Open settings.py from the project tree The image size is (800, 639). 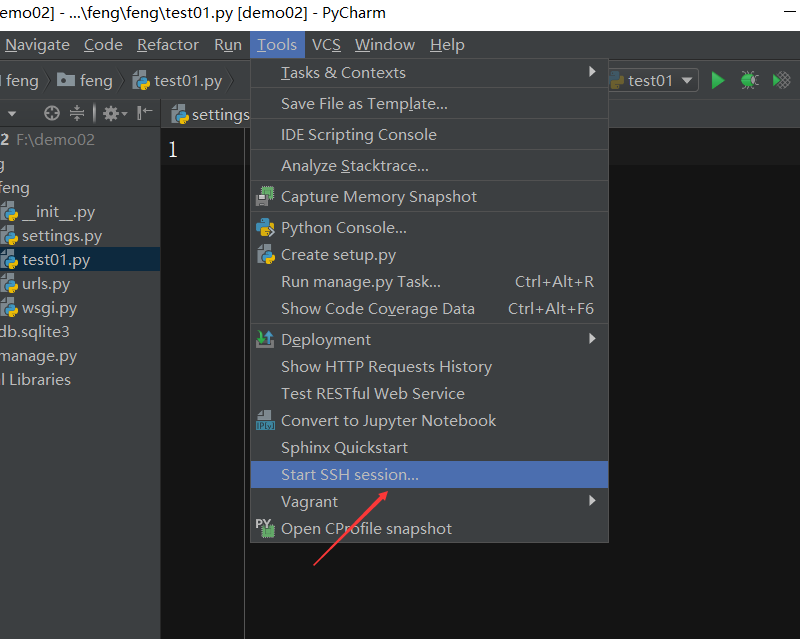point(63,235)
